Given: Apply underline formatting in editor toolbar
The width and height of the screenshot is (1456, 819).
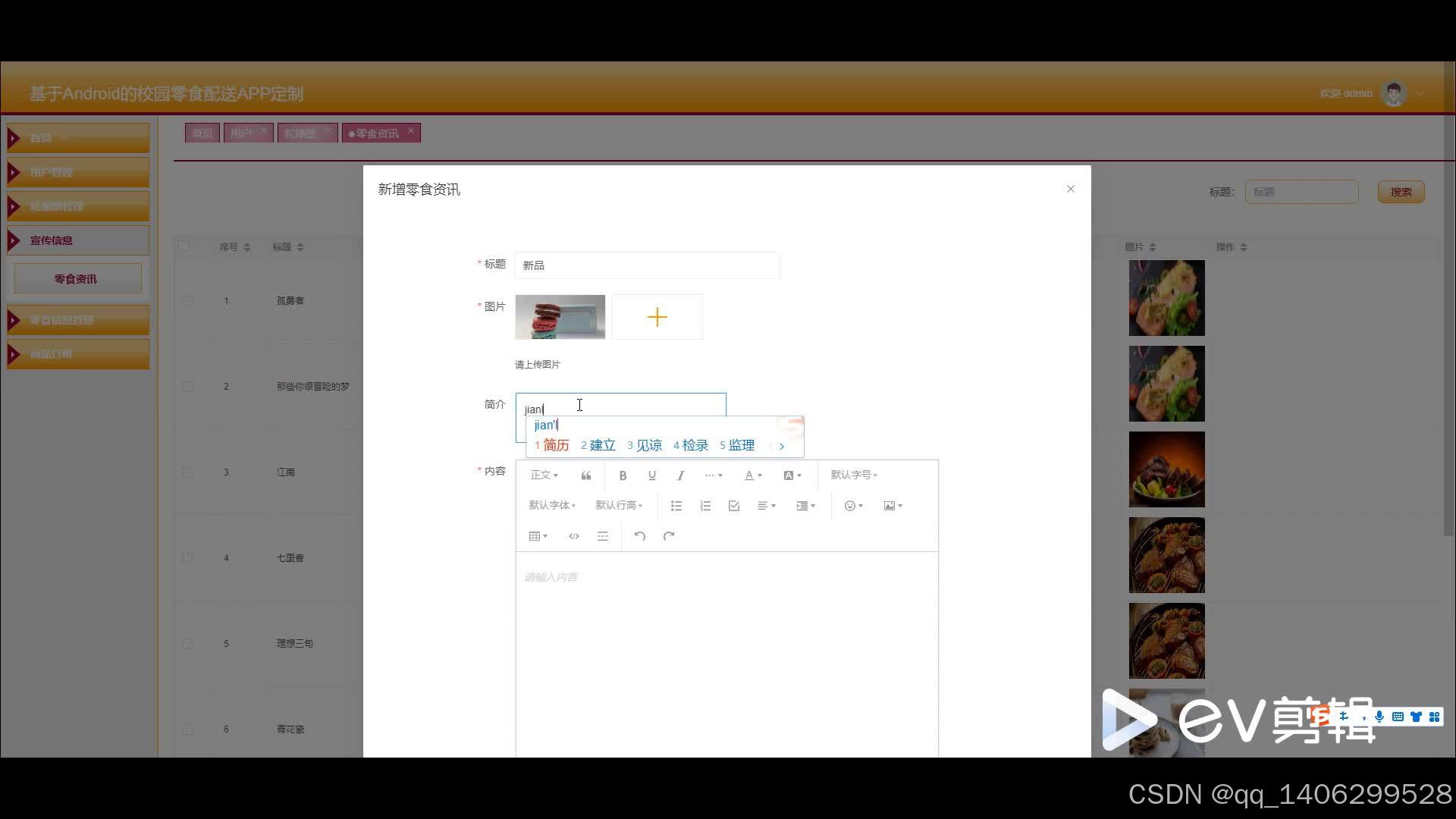Looking at the screenshot, I should (651, 475).
